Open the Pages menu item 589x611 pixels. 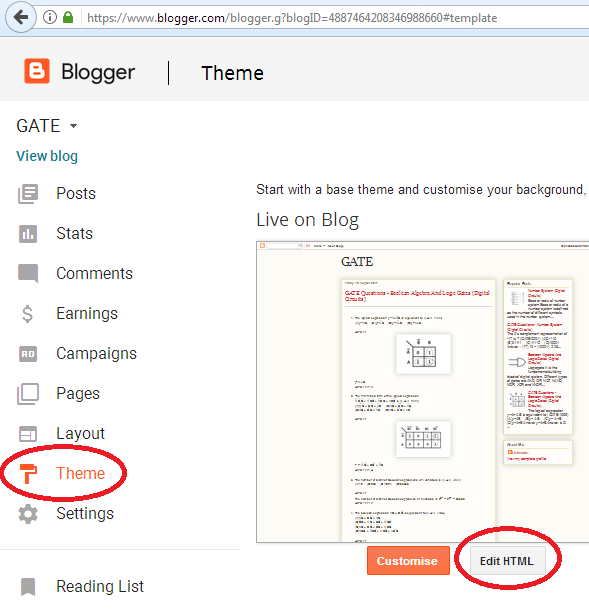click(78, 394)
